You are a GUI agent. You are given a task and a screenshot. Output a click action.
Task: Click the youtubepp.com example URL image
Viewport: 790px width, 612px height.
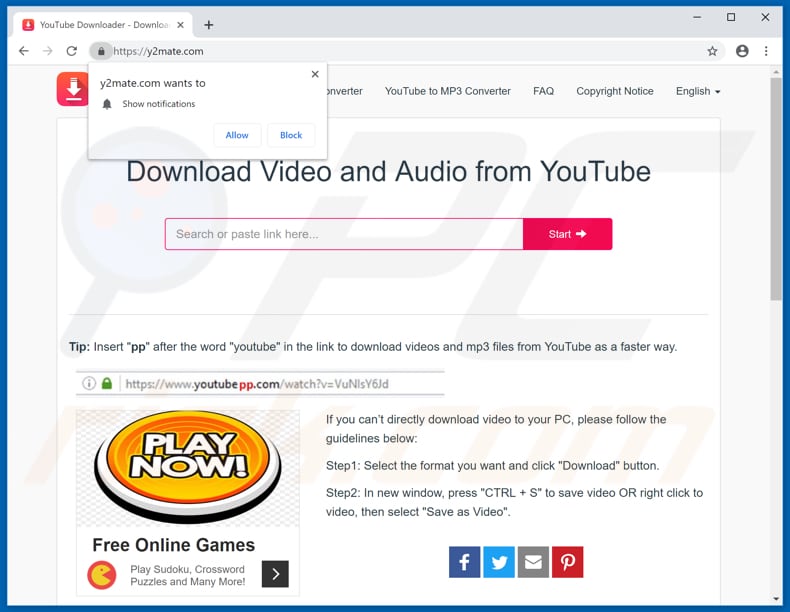[260, 384]
